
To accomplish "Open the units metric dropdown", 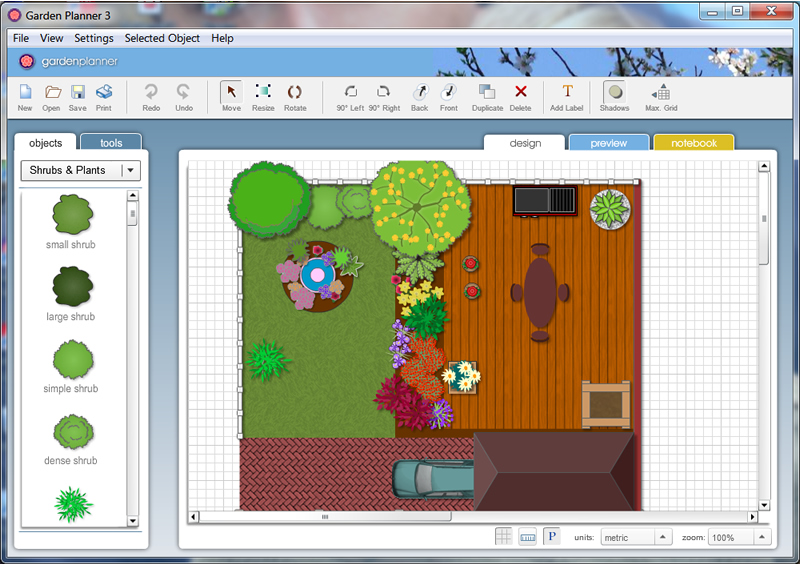I will 635,537.
